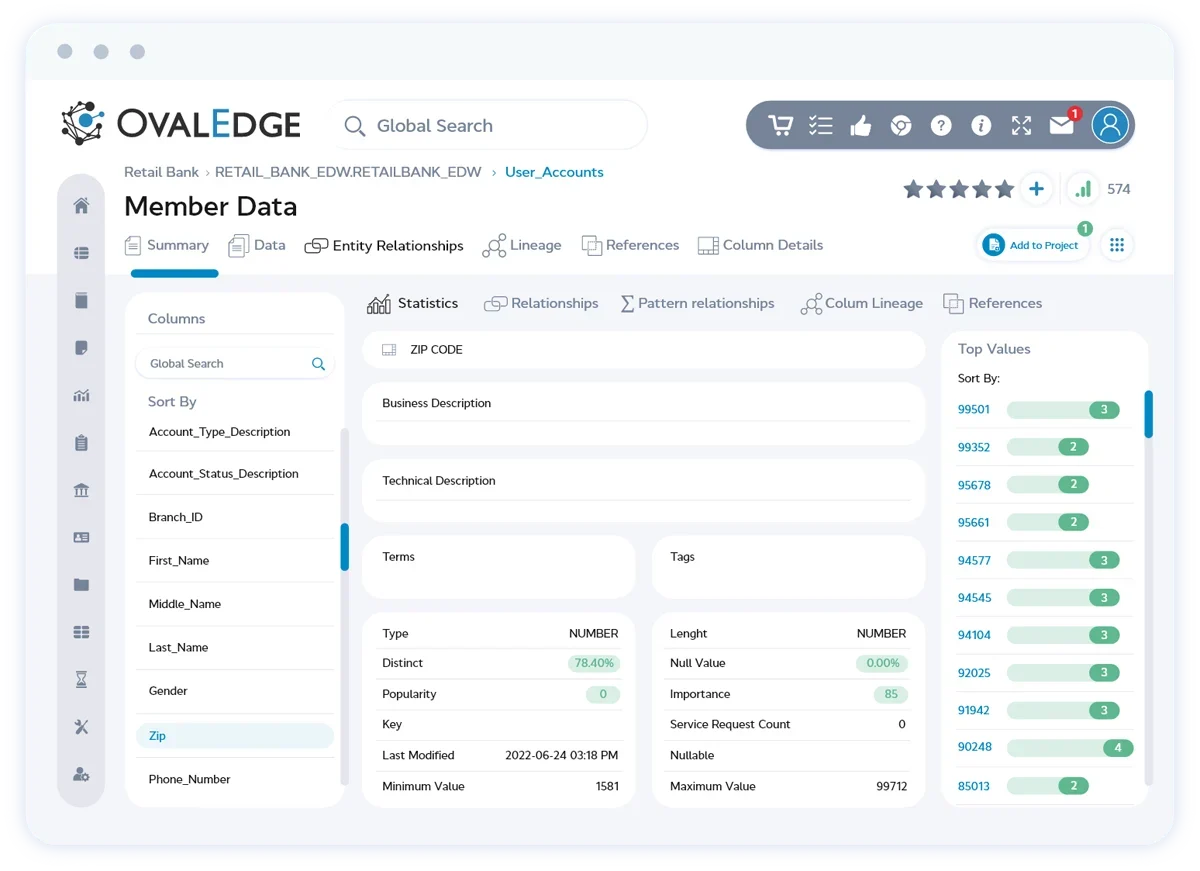Follow the Retail Bank breadcrumb
The height and width of the screenshot is (871, 1200).
(x=161, y=172)
